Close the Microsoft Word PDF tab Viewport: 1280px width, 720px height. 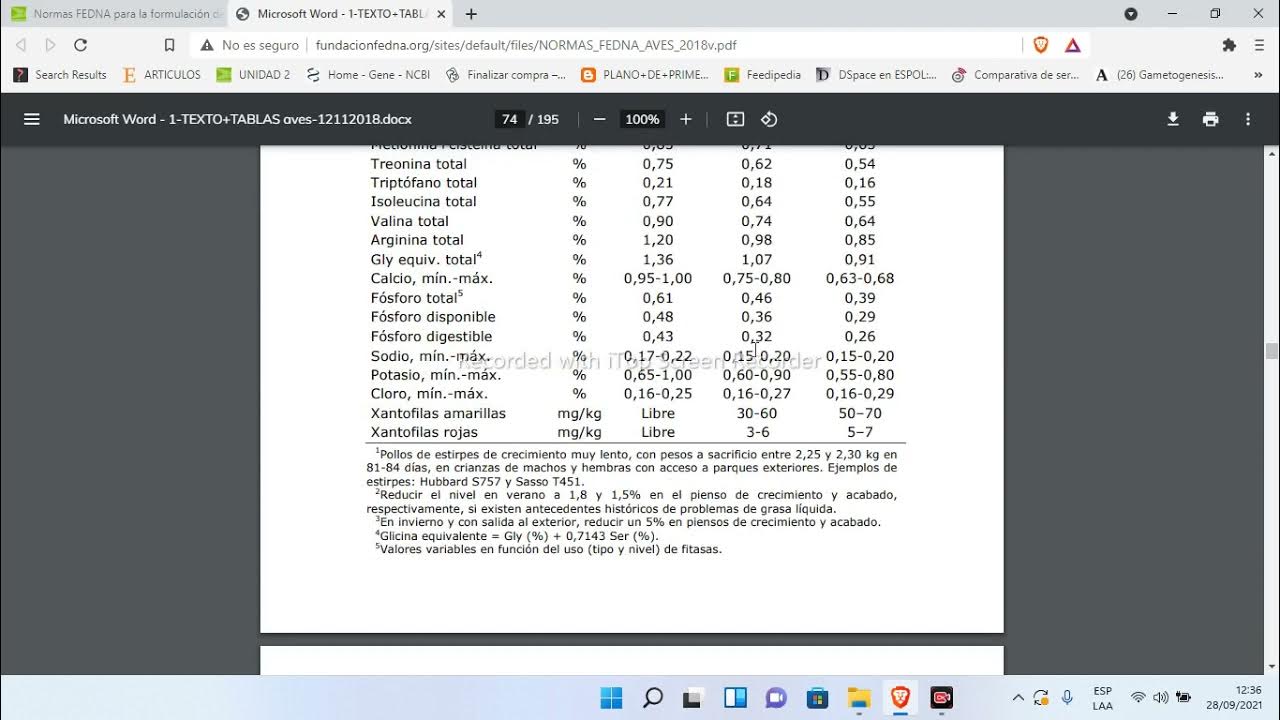[x=441, y=14]
